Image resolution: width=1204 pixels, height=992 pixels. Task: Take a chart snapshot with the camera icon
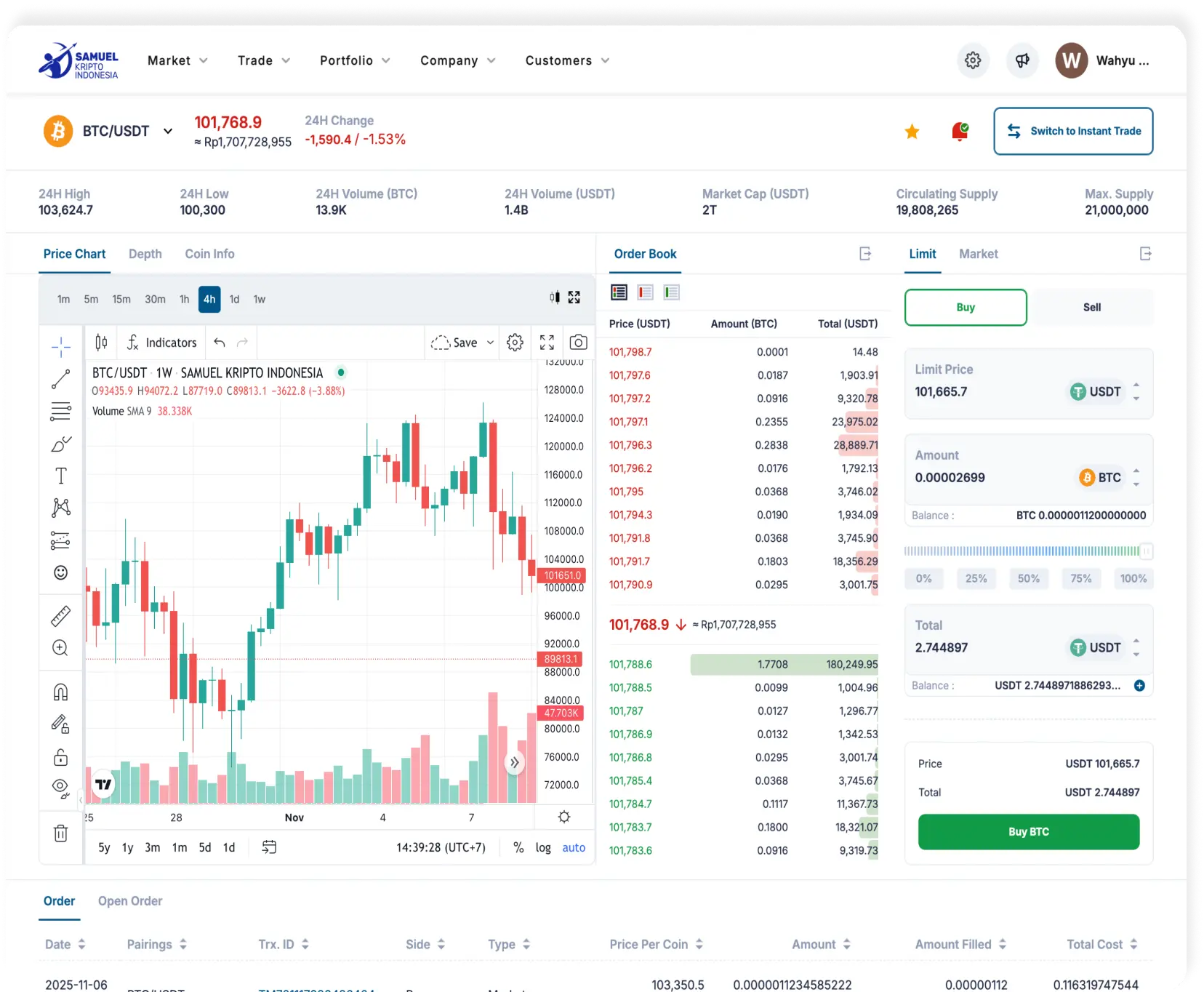pyautogui.click(x=579, y=342)
